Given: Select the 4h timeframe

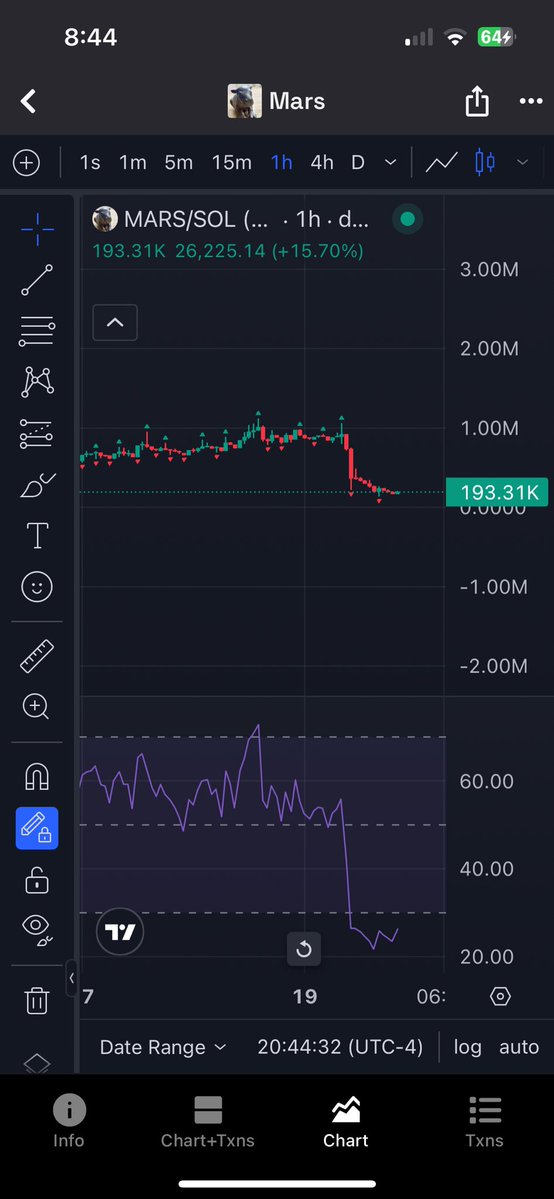Looking at the screenshot, I should click(x=322, y=162).
